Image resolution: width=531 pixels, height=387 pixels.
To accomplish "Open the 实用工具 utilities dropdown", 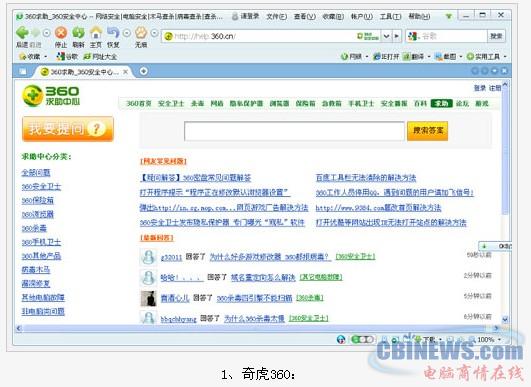I will [x=486, y=57].
